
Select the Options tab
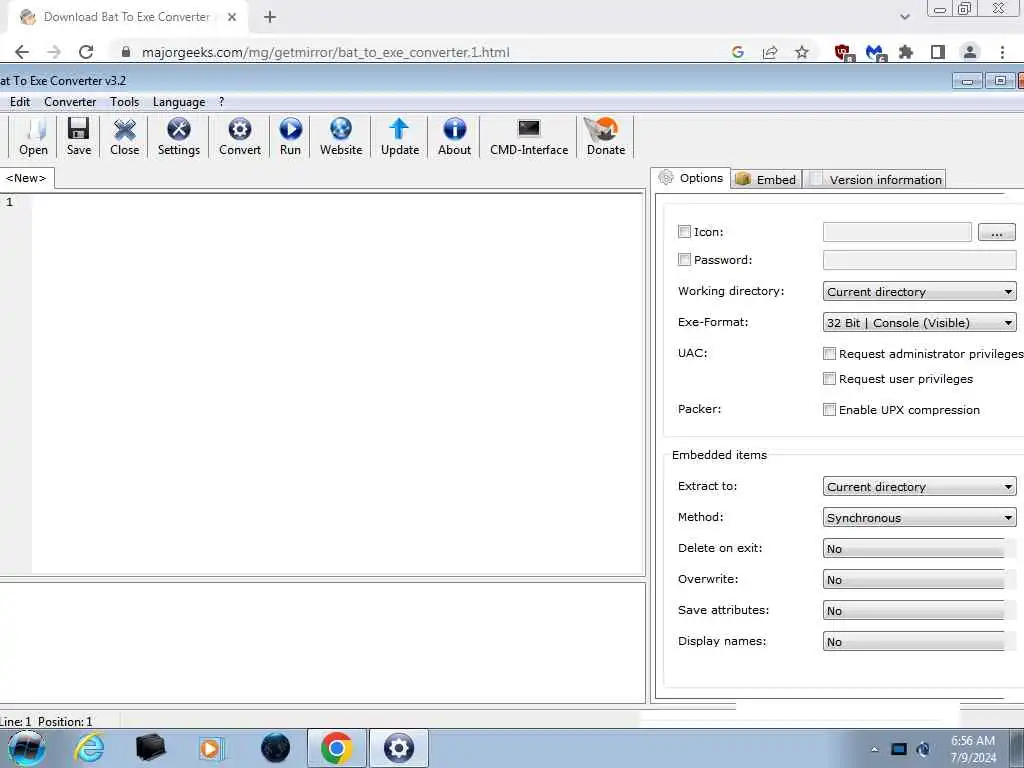point(691,178)
